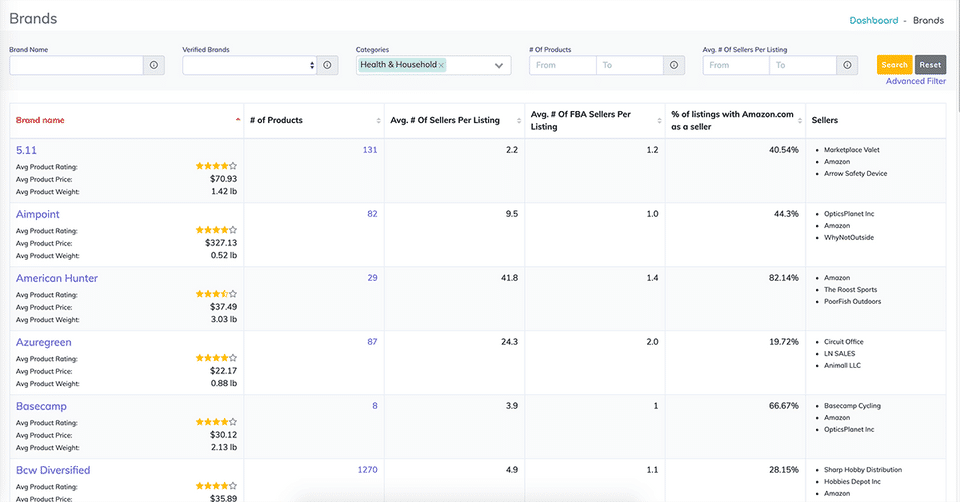Viewport: 960px width, 502px height.
Task: Open the American Hunter brand link
Action: 57,278
